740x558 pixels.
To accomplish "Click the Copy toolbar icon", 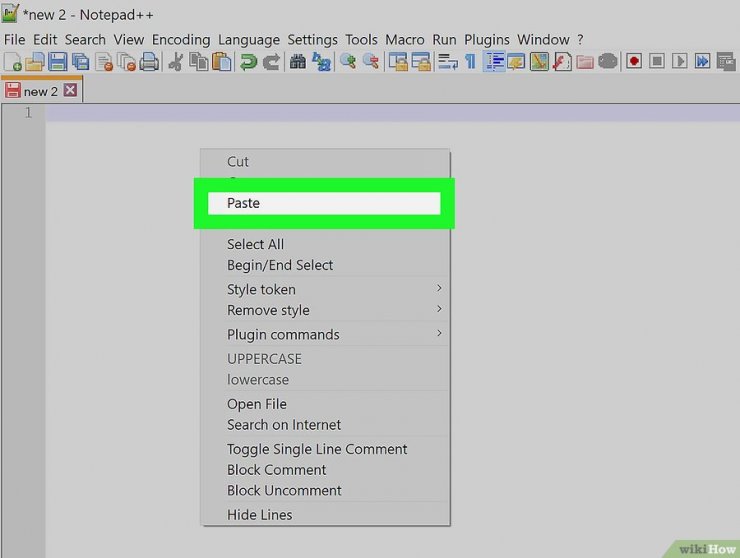I will click(199, 62).
